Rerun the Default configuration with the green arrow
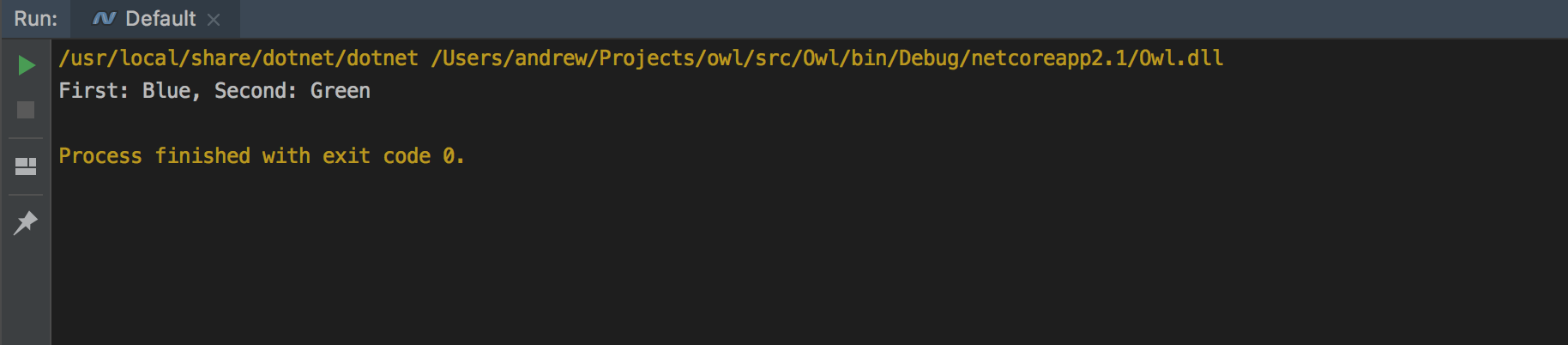 26,65
